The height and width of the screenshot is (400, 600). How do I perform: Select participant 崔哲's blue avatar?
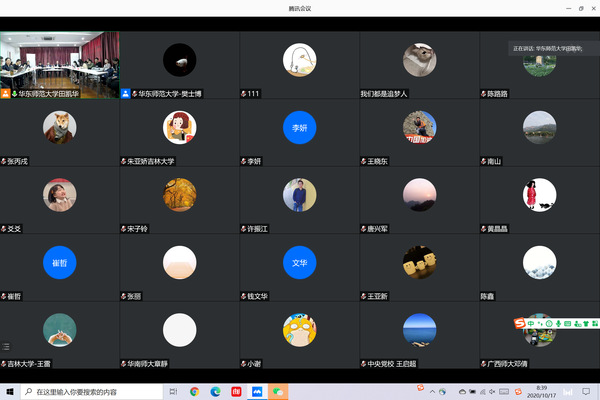(59, 262)
